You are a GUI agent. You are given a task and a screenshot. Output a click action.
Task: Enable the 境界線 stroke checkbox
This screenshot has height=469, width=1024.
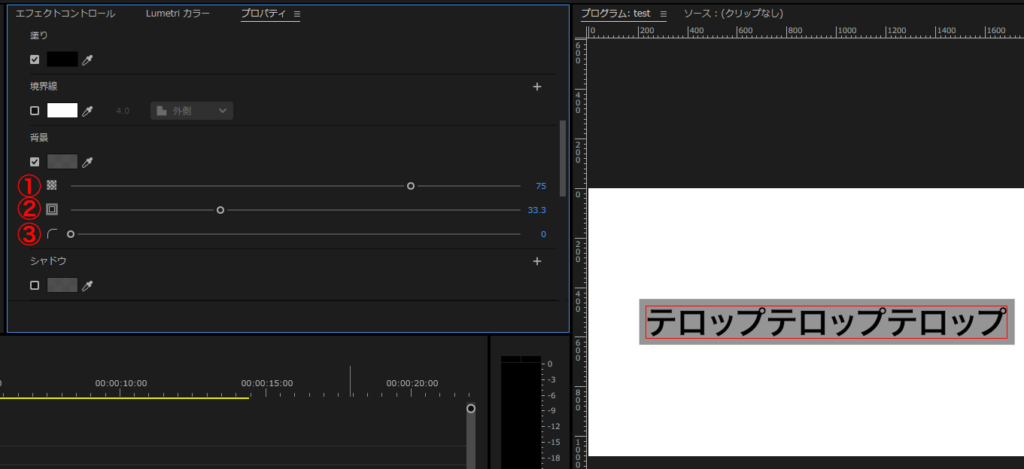(x=35, y=110)
